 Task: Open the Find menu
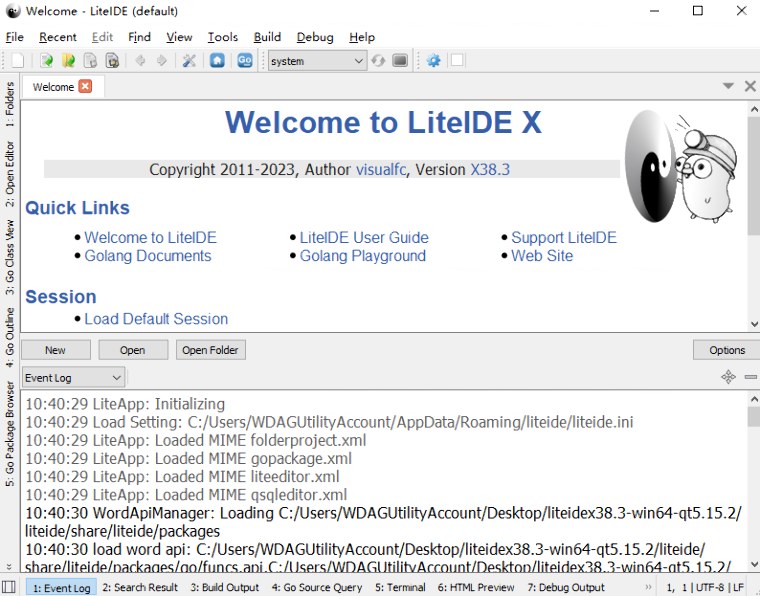click(x=140, y=37)
